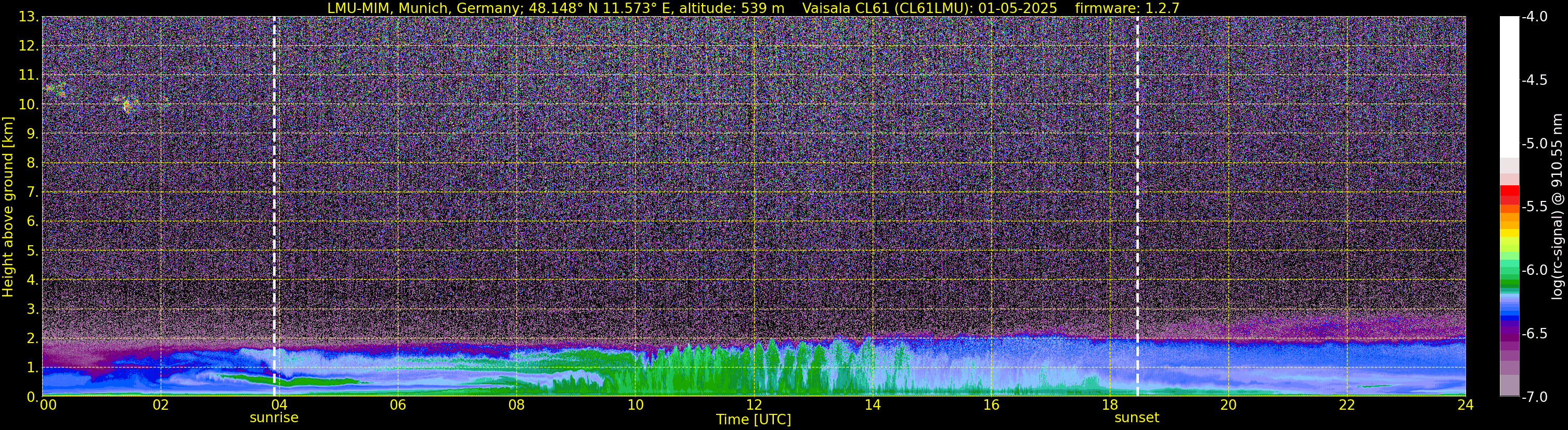Screen dimensions: 1568x430
Task: Click the '-5.0' colorbar tick label
Action: (x=1534, y=144)
